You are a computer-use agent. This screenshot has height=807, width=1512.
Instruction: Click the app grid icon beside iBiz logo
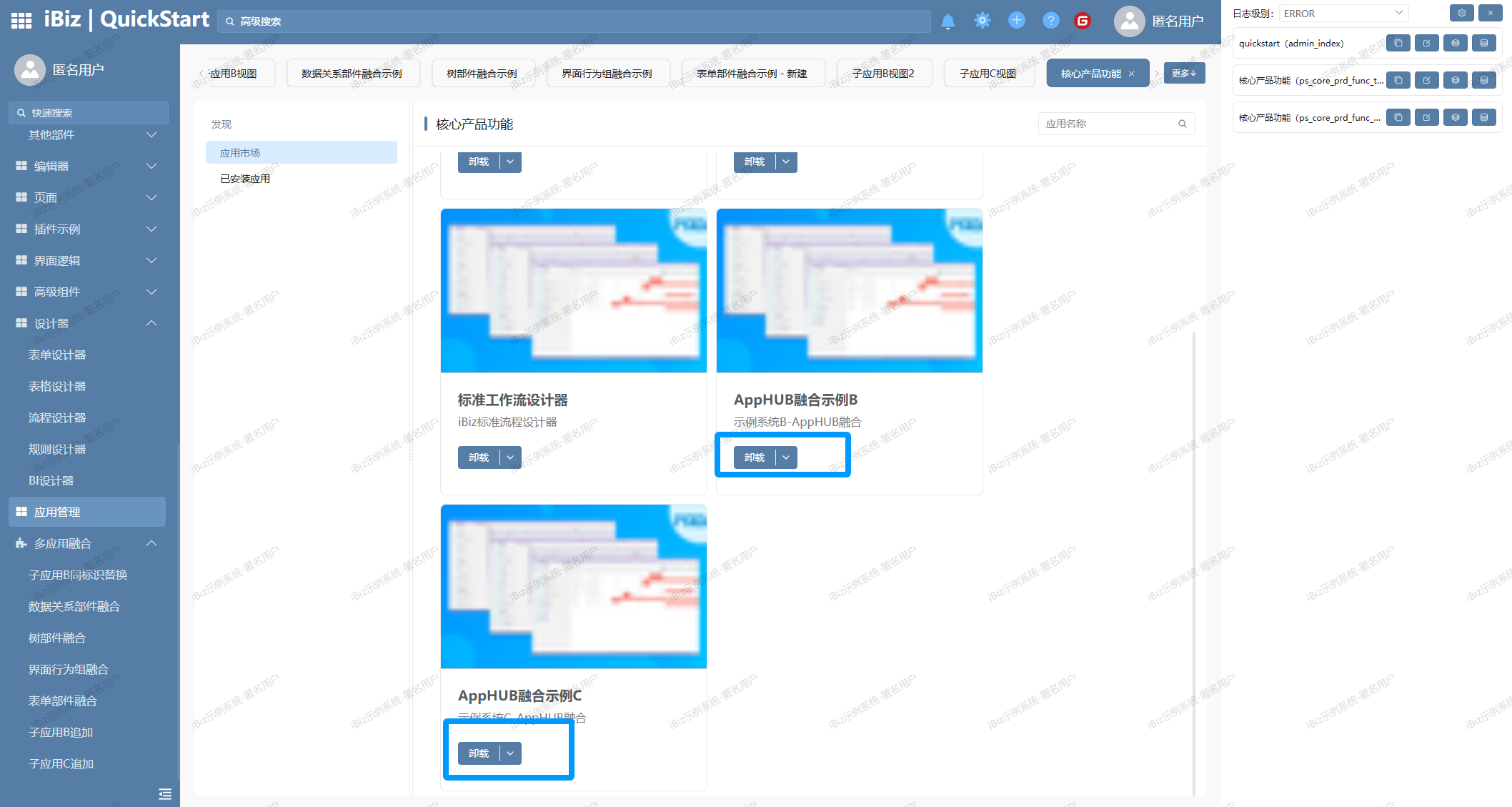pos(21,21)
